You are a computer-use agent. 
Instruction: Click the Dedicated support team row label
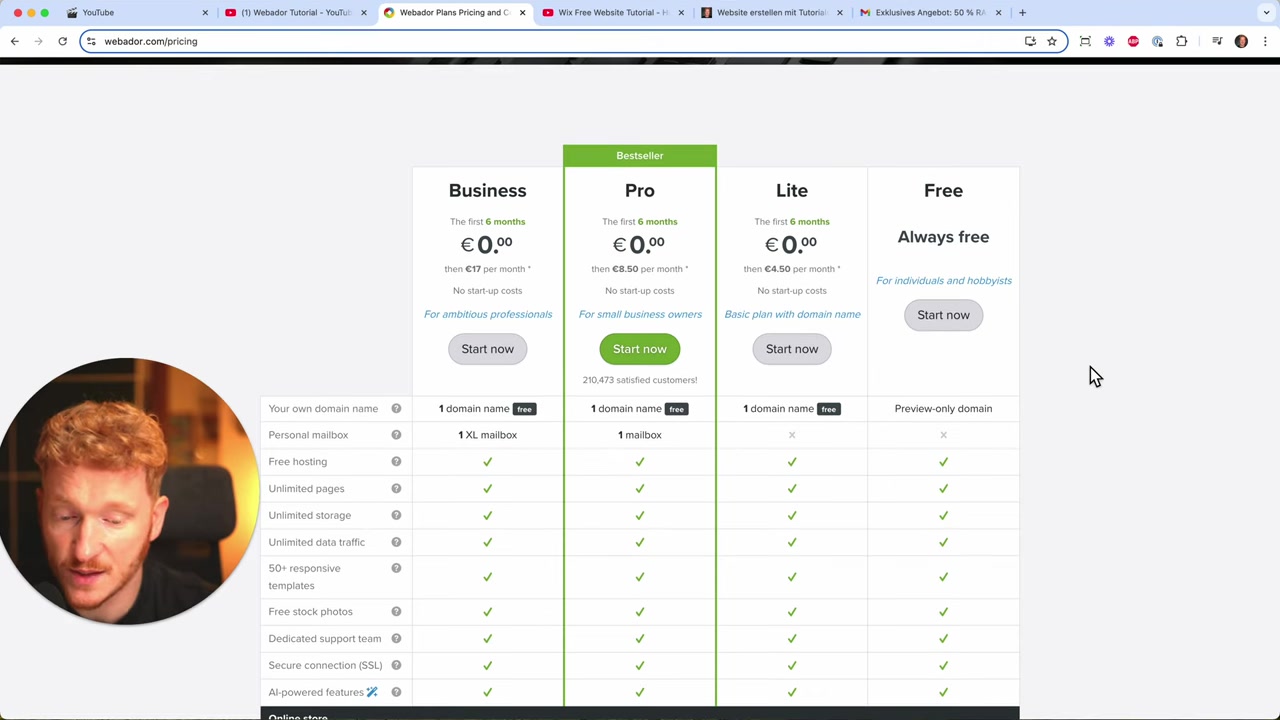click(324, 638)
